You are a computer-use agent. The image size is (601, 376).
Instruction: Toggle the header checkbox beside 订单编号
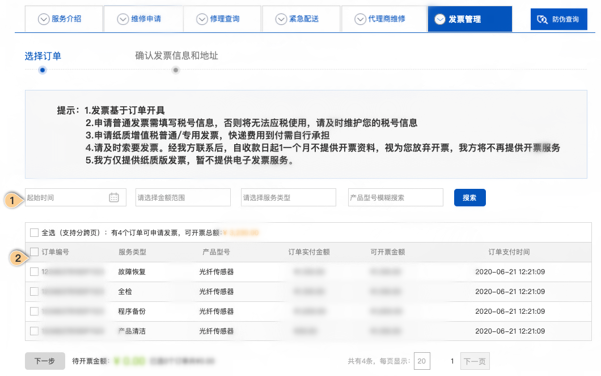click(x=34, y=252)
